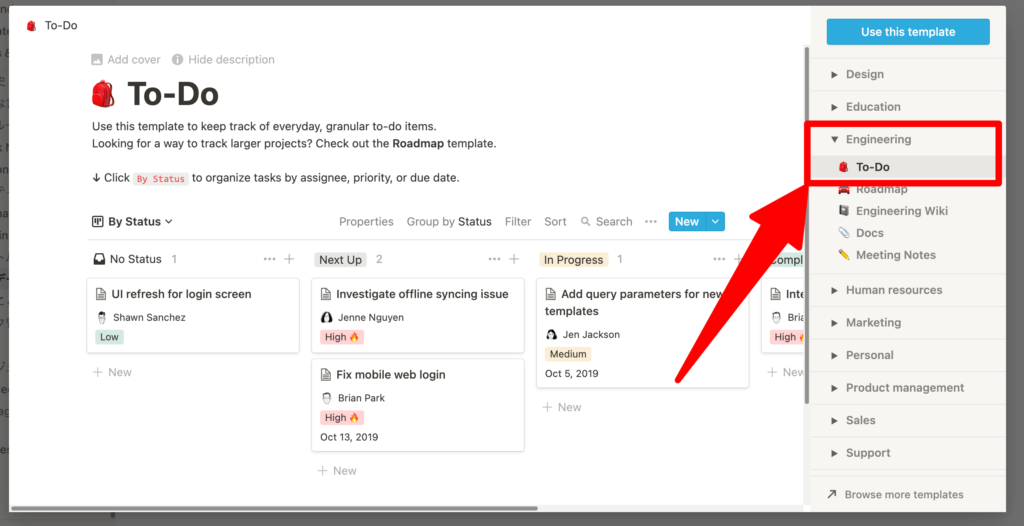Open the Next Up column's three-dots options
1024x526 pixels.
[494, 259]
